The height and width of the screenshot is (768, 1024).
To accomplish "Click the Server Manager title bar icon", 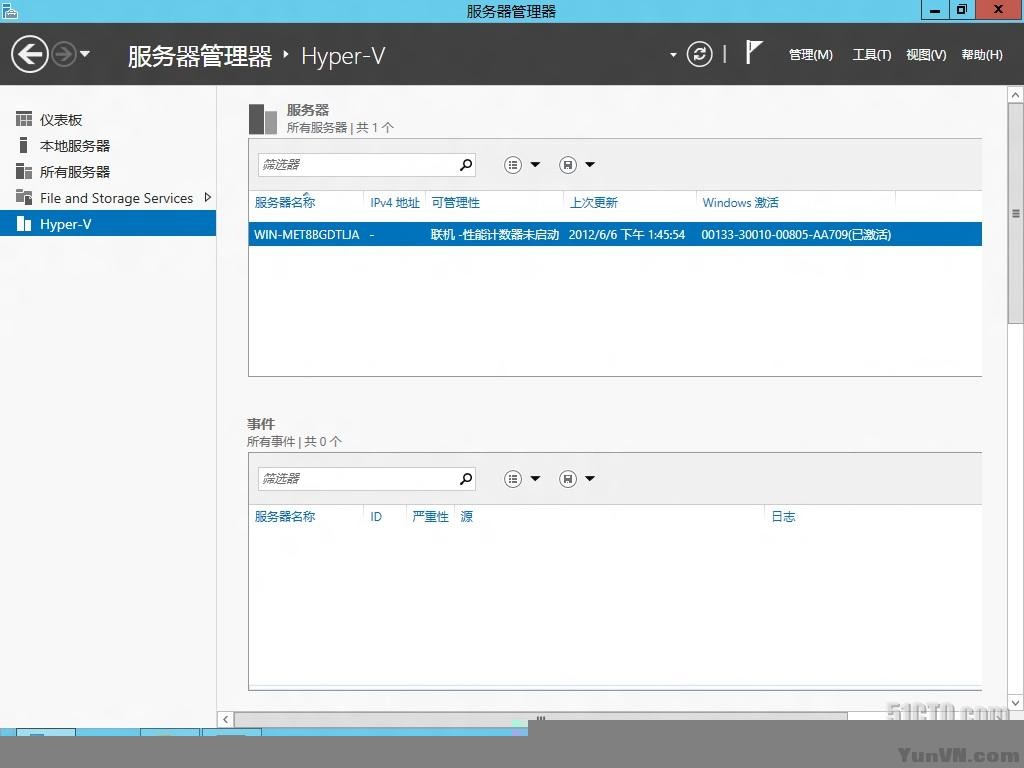I will 10,10.
